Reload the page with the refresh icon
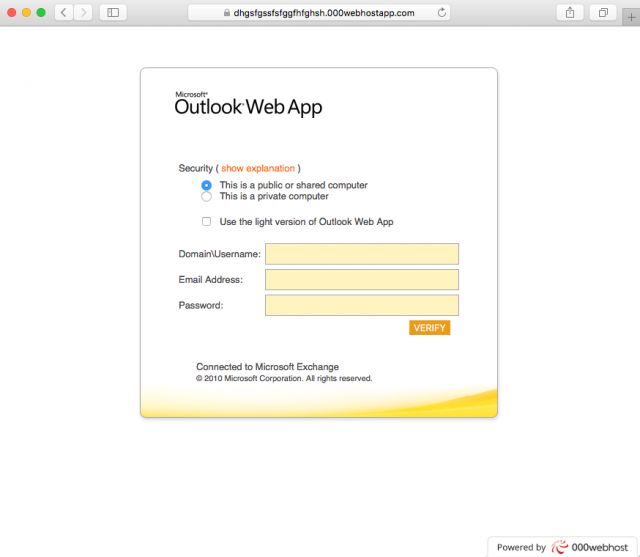 442,13
